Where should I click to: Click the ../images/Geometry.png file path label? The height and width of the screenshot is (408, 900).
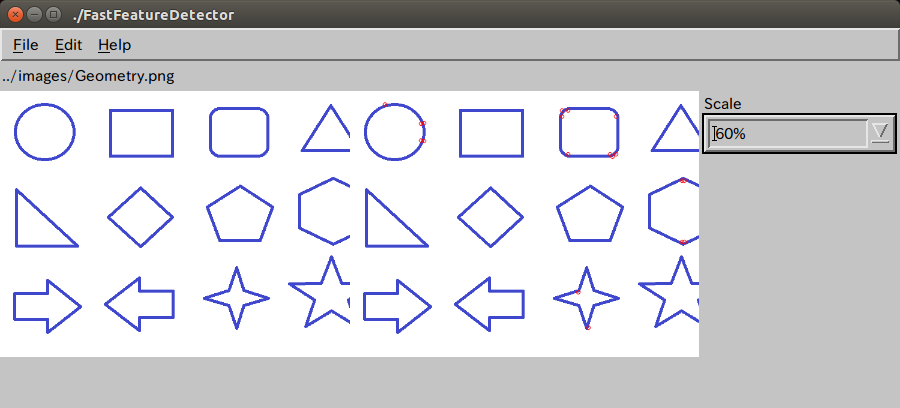88,76
